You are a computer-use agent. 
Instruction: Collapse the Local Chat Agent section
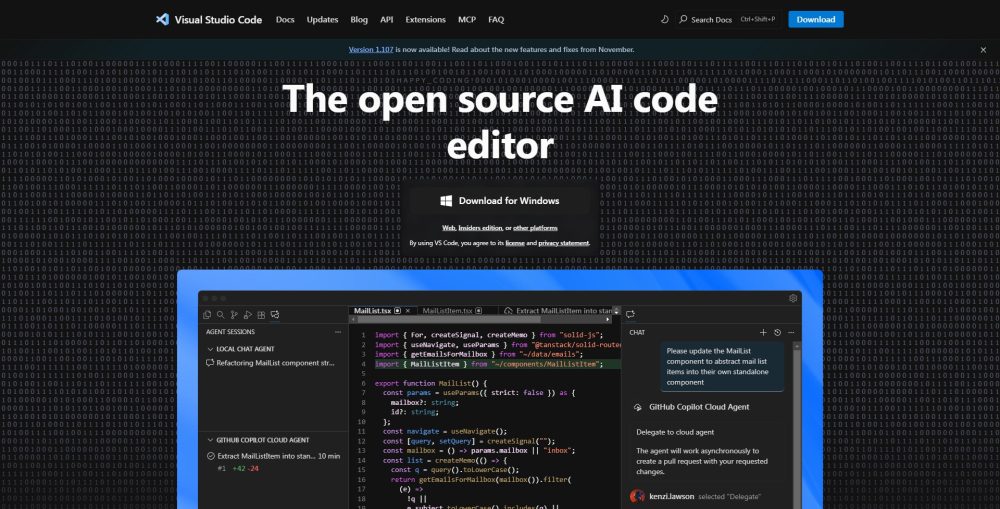(x=208, y=349)
